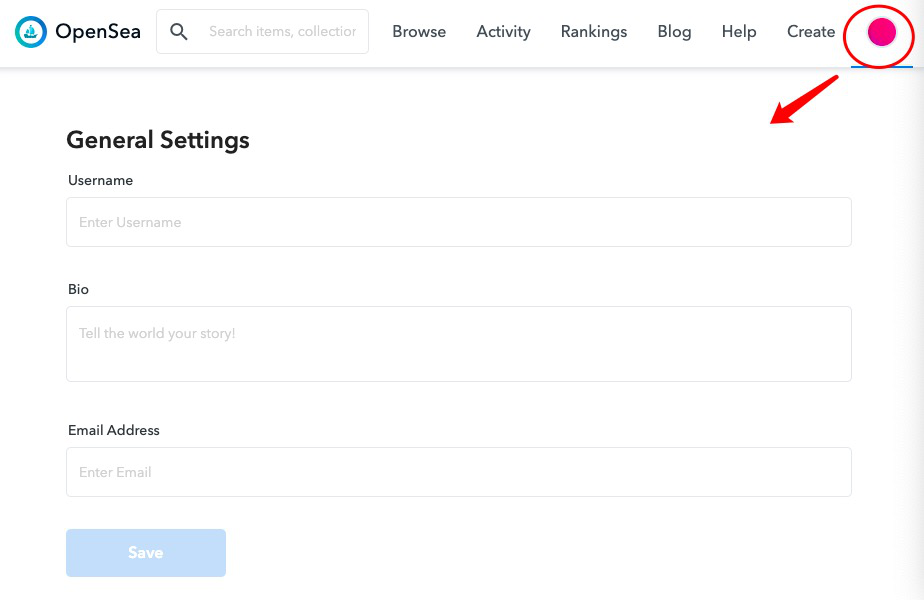
Task: Open the pink profile avatar menu
Action: coord(881,32)
